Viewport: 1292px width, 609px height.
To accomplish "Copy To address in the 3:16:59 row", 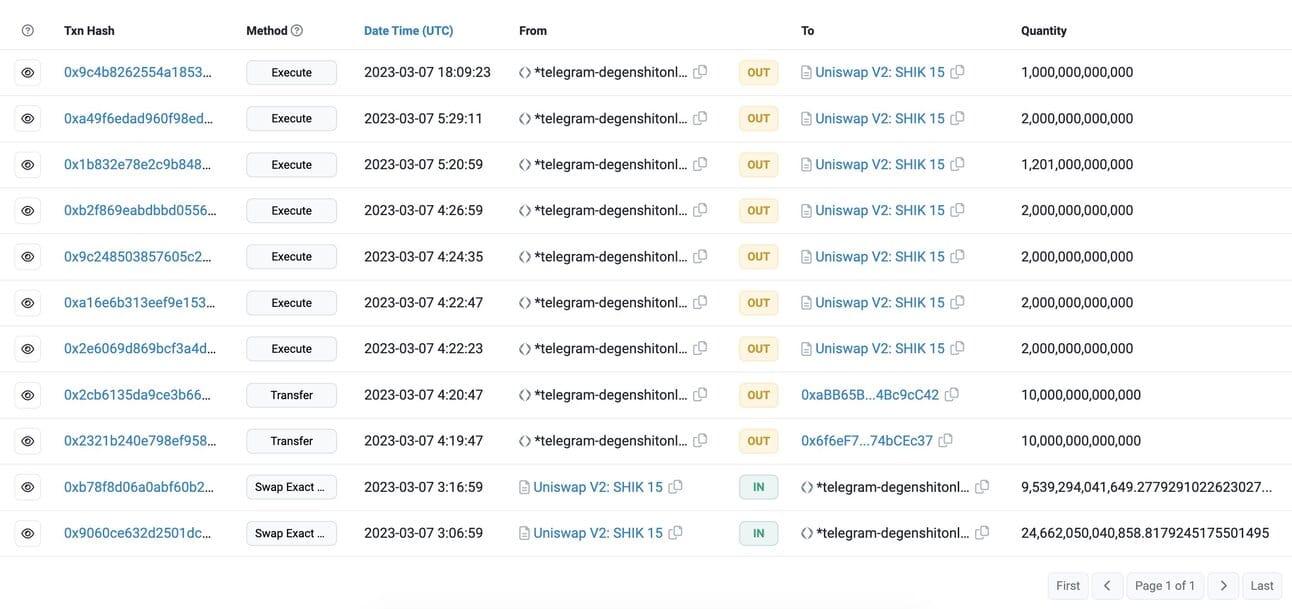I will tap(982, 487).
